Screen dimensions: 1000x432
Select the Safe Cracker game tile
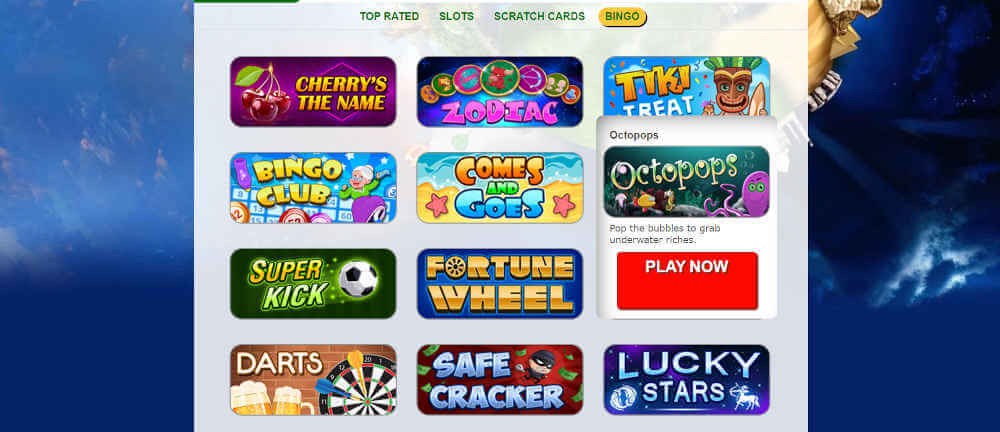[x=500, y=380]
